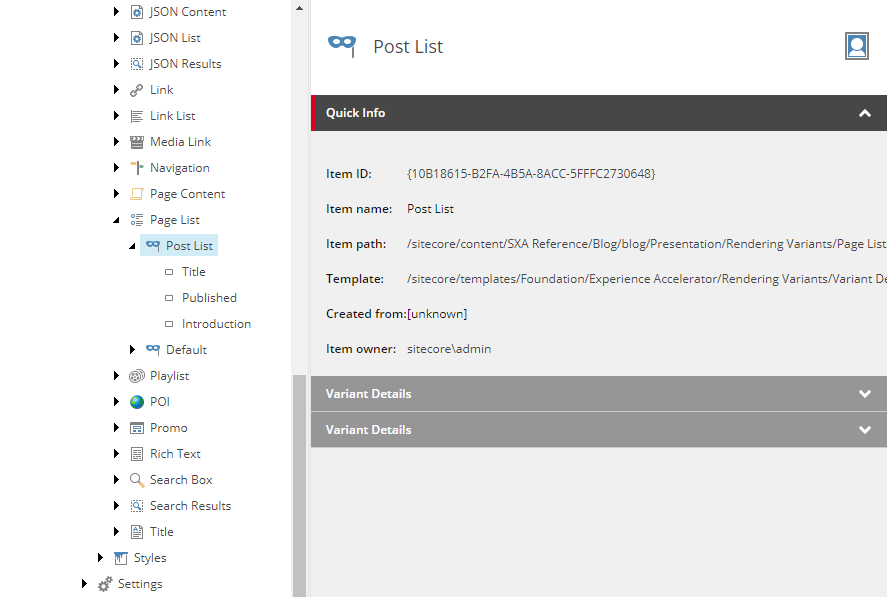Click the Link List icon
Viewport: 887px width, 597px height.
click(137, 116)
